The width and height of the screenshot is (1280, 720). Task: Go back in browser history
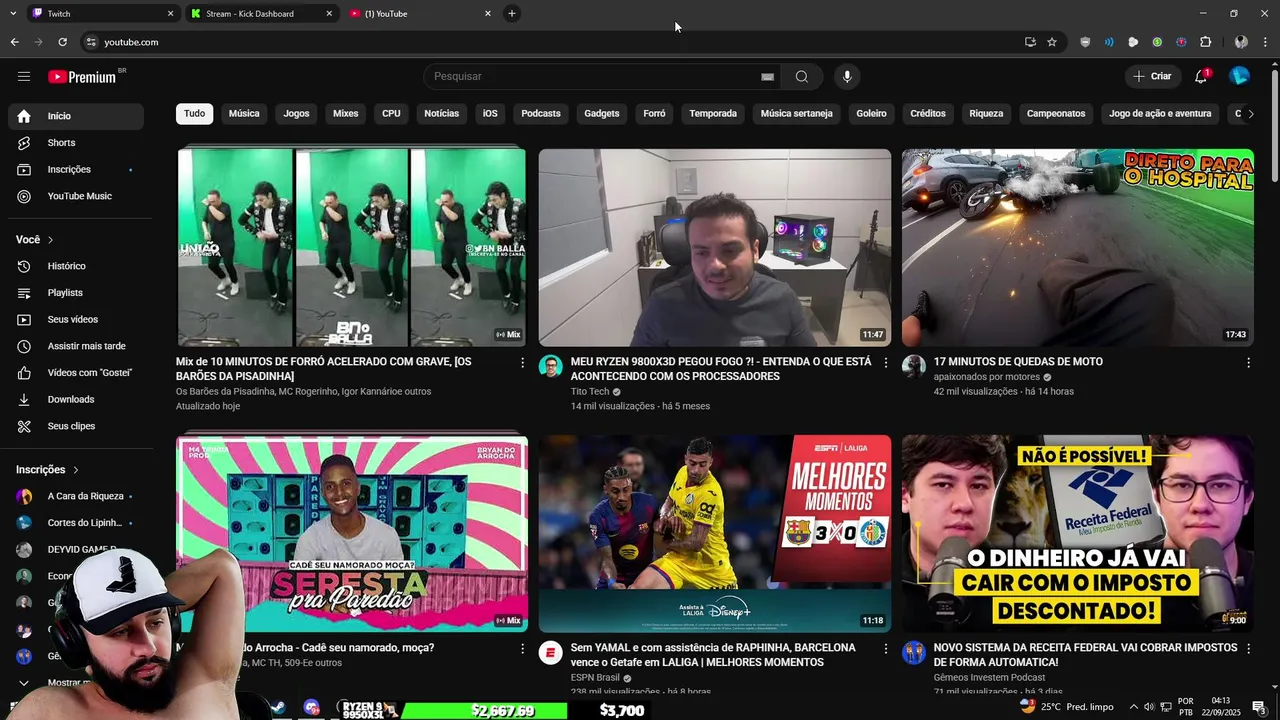tap(14, 42)
